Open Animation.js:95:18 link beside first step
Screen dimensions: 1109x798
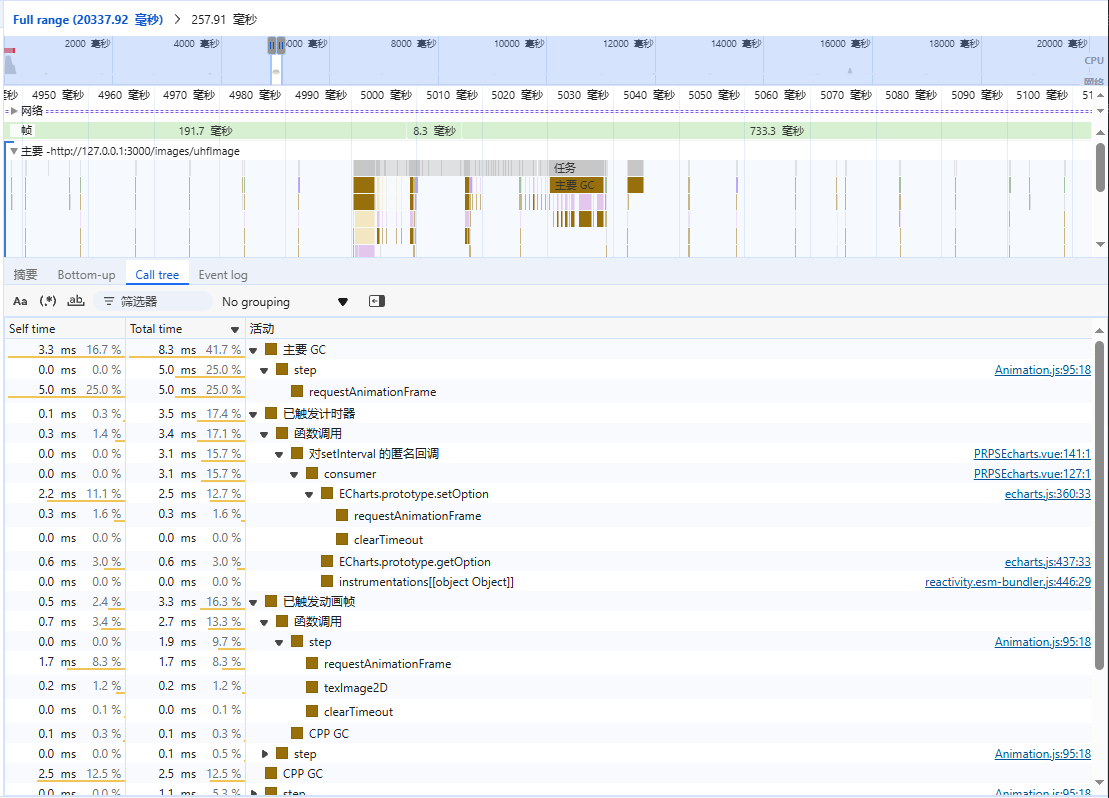coord(1042,370)
